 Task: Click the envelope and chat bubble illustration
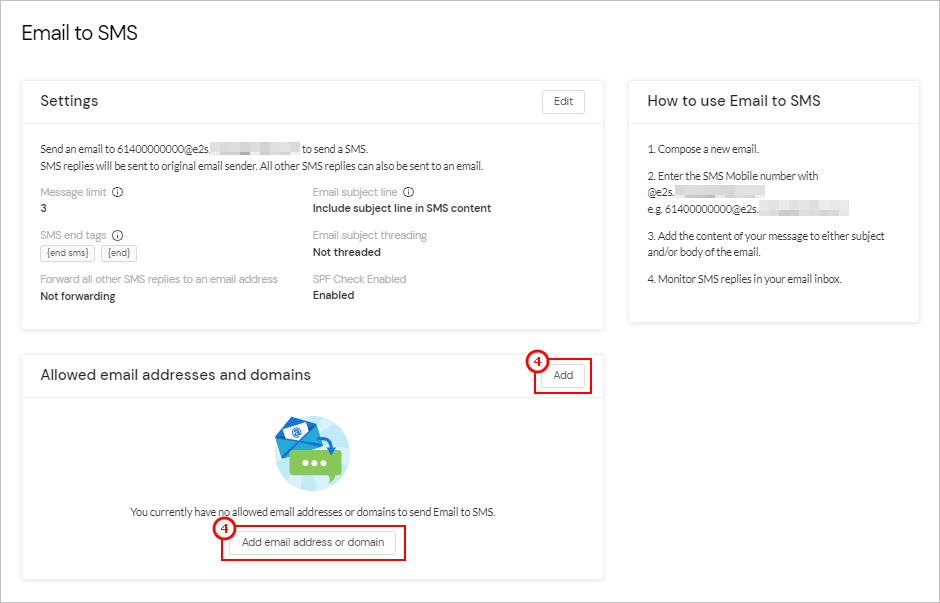coord(312,453)
